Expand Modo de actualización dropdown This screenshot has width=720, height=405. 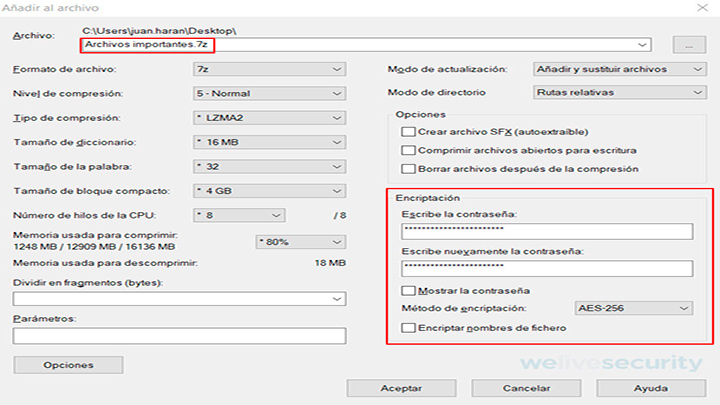615,69
